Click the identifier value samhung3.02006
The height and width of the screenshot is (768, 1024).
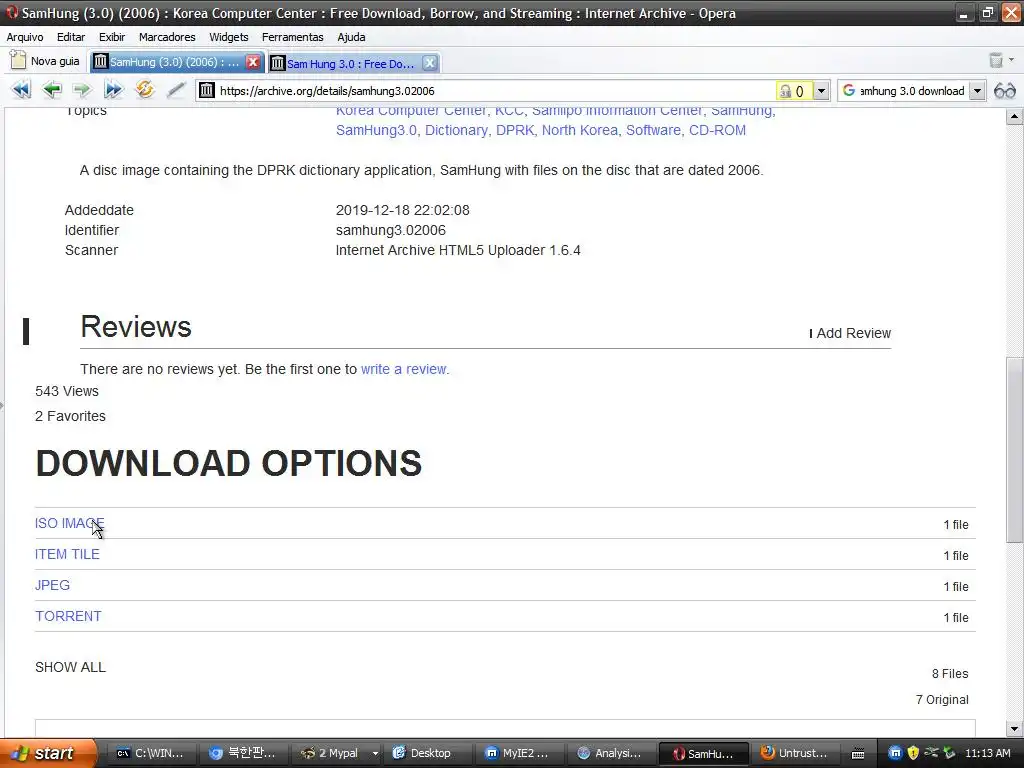(391, 230)
